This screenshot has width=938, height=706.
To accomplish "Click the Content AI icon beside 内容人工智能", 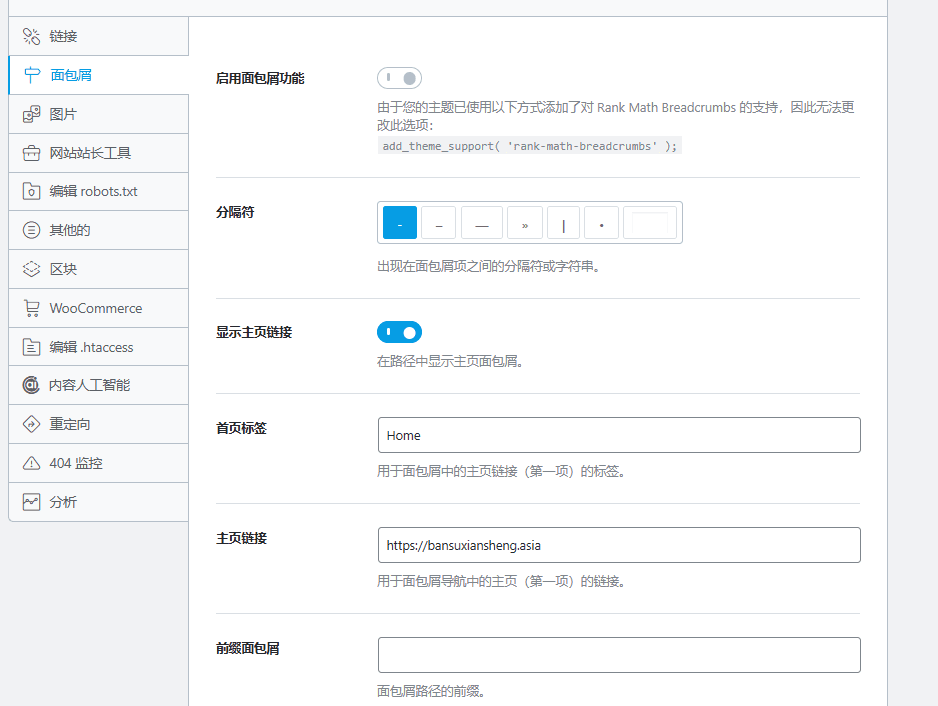I will tap(31, 385).
